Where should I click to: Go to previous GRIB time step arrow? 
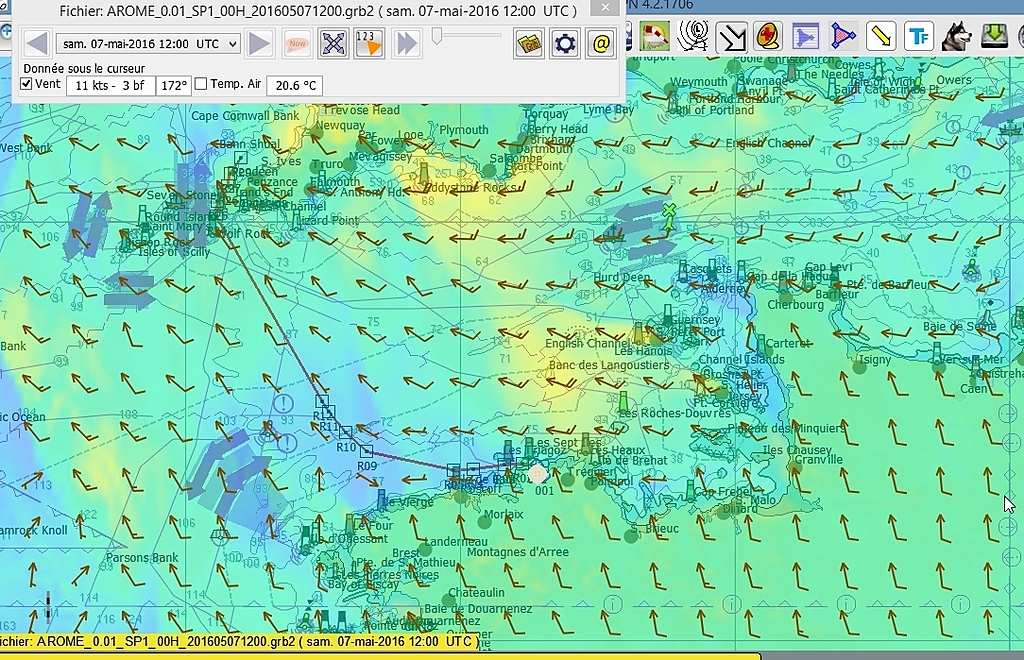coord(37,44)
